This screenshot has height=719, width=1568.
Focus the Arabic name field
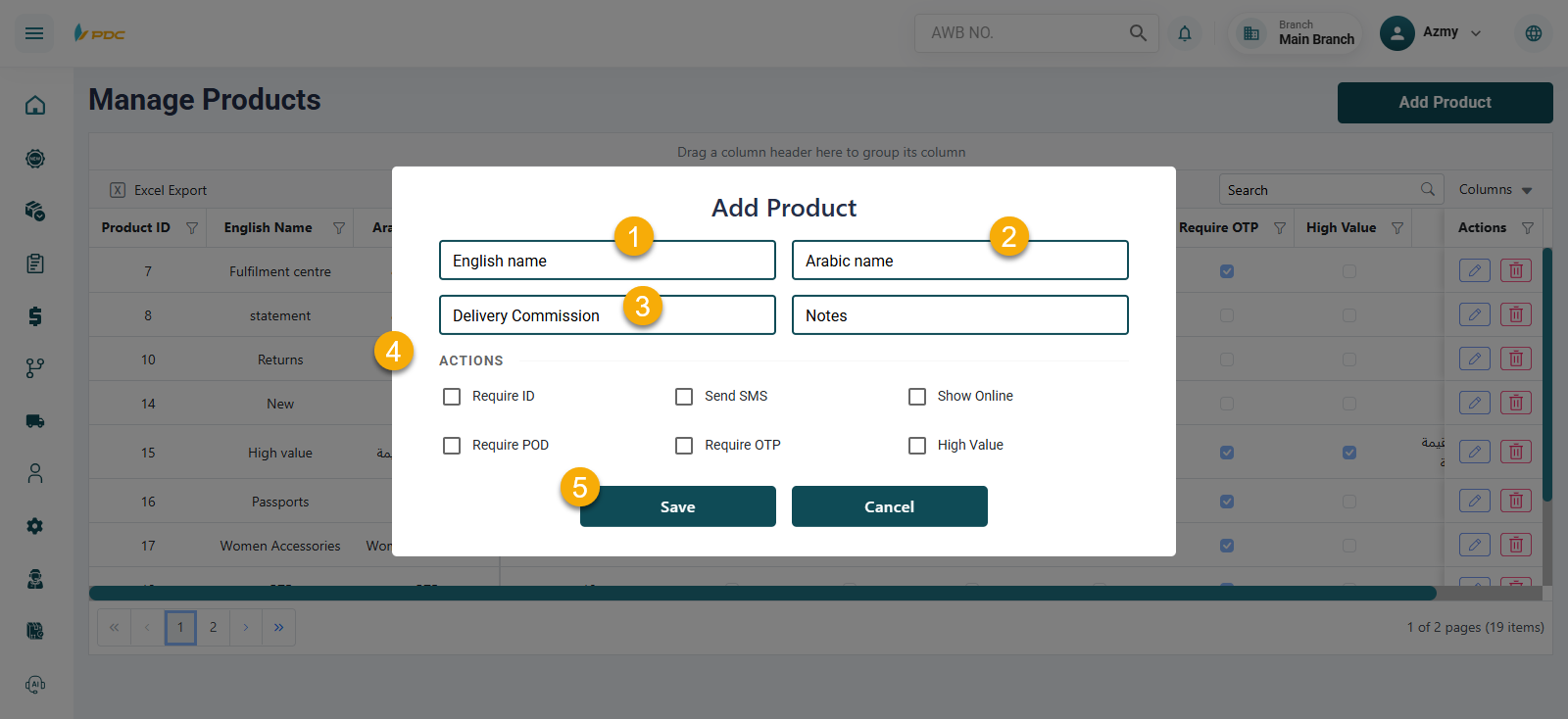[x=960, y=261]
